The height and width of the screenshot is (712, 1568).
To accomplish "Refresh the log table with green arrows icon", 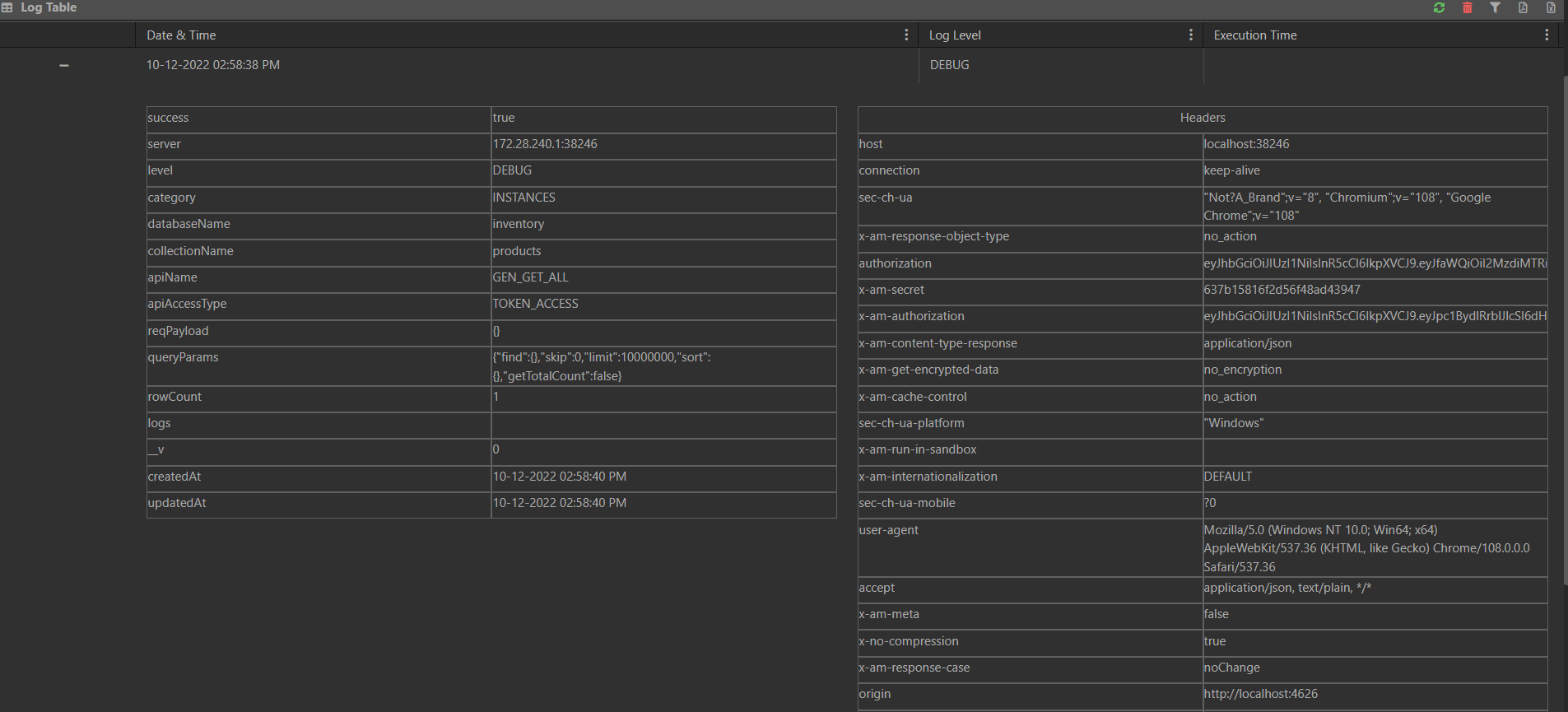I will (x=1439, y=7).
